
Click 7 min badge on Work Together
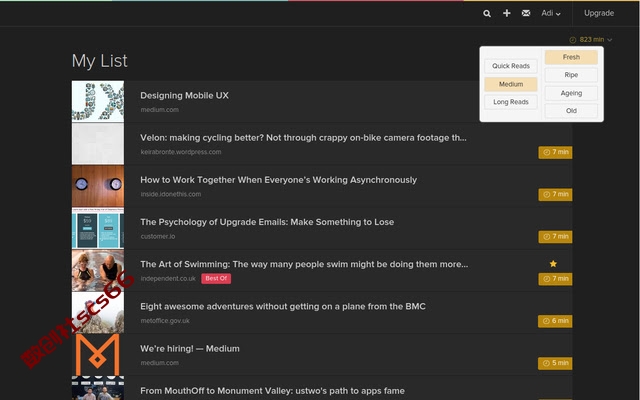555,194
